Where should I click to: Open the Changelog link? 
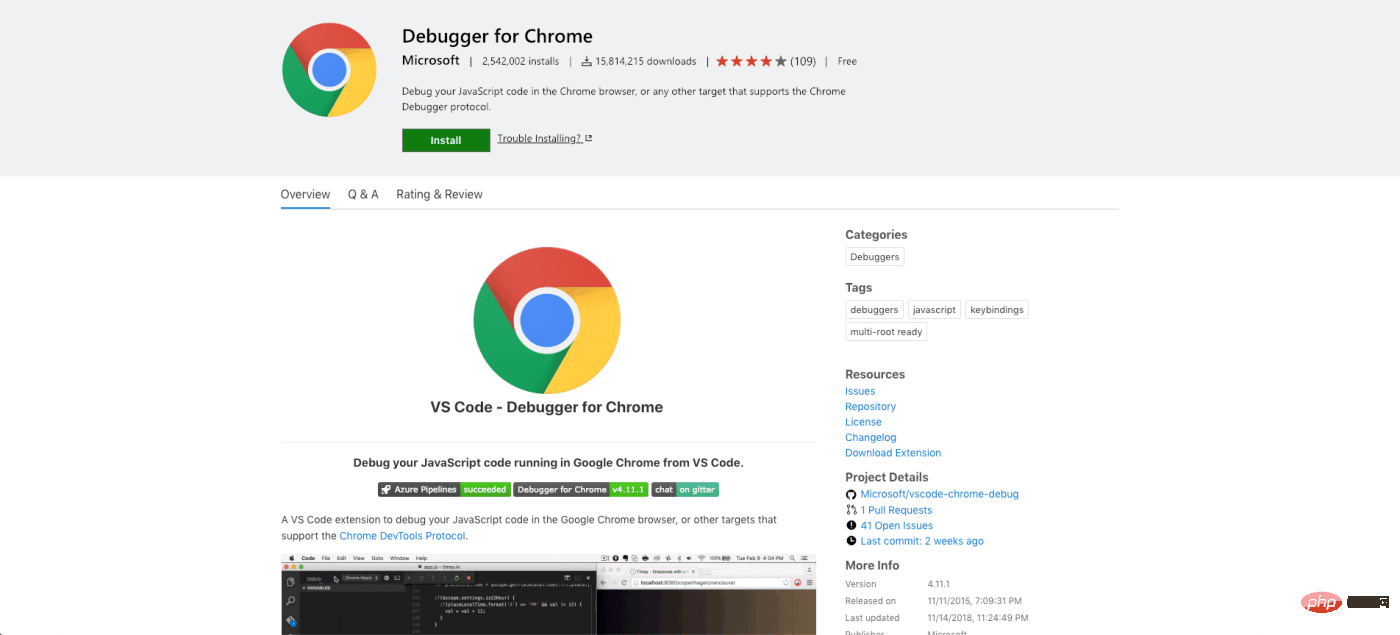(x=871, y=437)
